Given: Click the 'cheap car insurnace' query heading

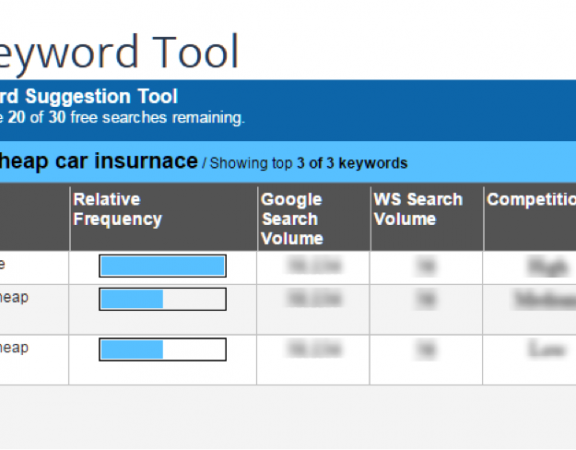Looking at the screenshot, I should 98,162.
